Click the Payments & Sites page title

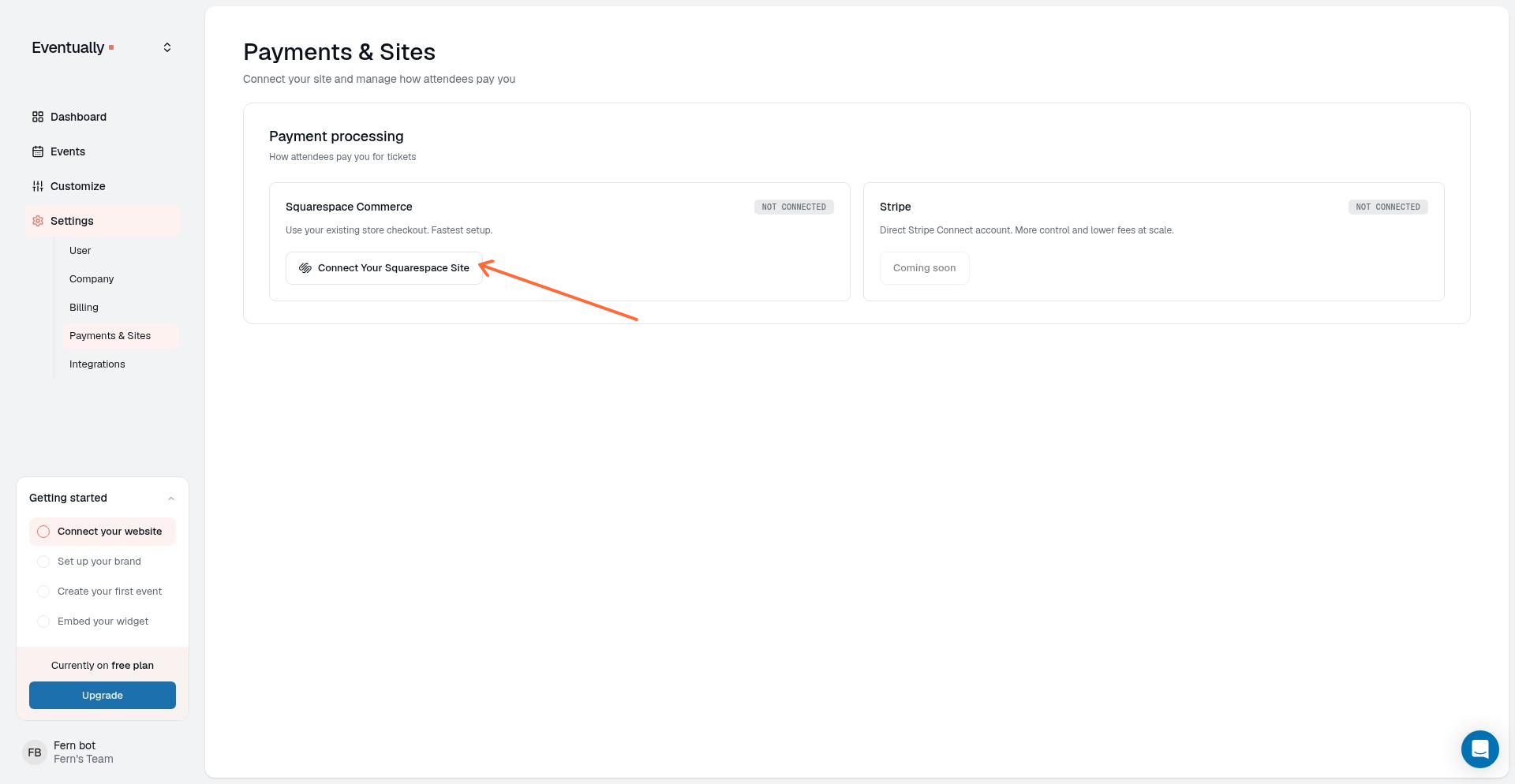click(339, 52)
